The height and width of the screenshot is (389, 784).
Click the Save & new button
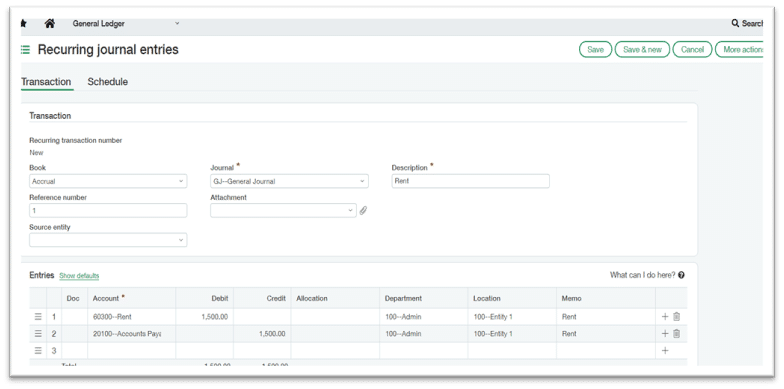click(642, 50)
